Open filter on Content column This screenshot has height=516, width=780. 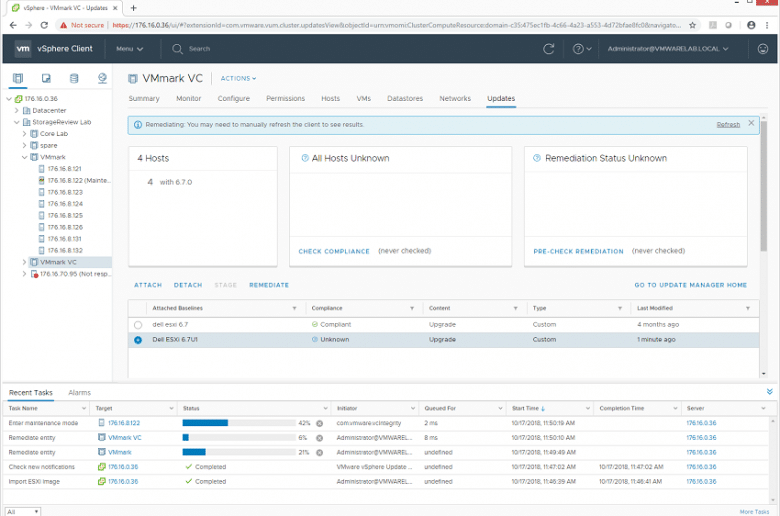(x=515, y=309)
